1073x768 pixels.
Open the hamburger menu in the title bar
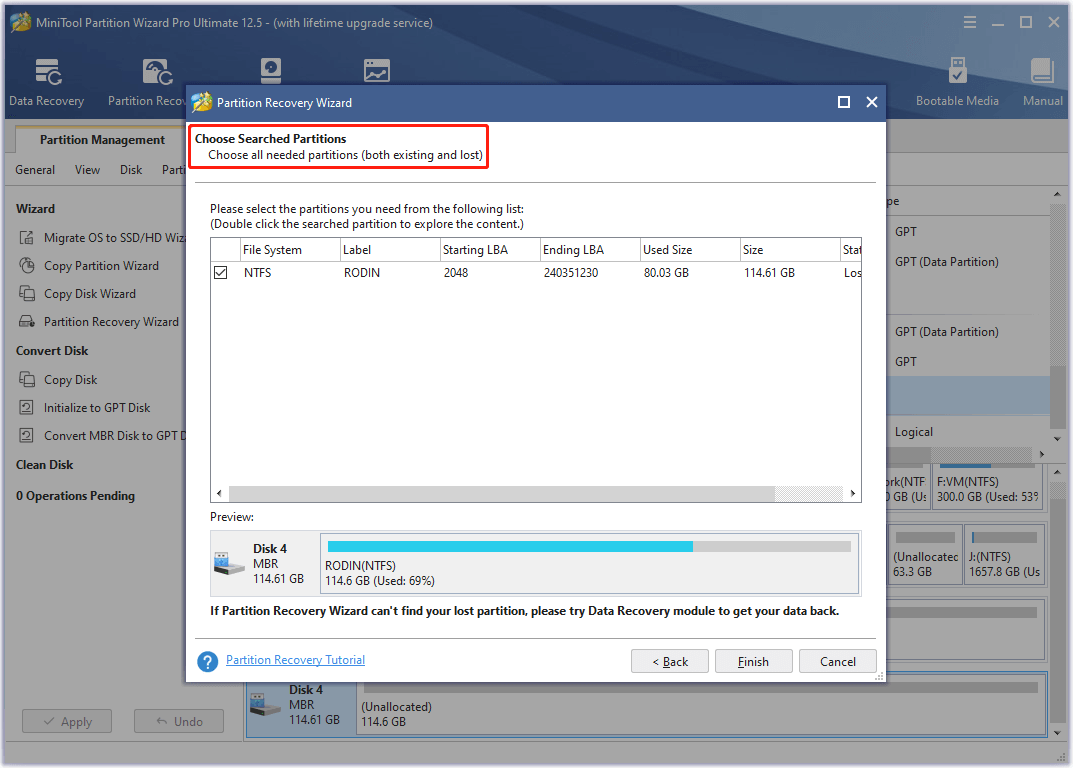970,23
